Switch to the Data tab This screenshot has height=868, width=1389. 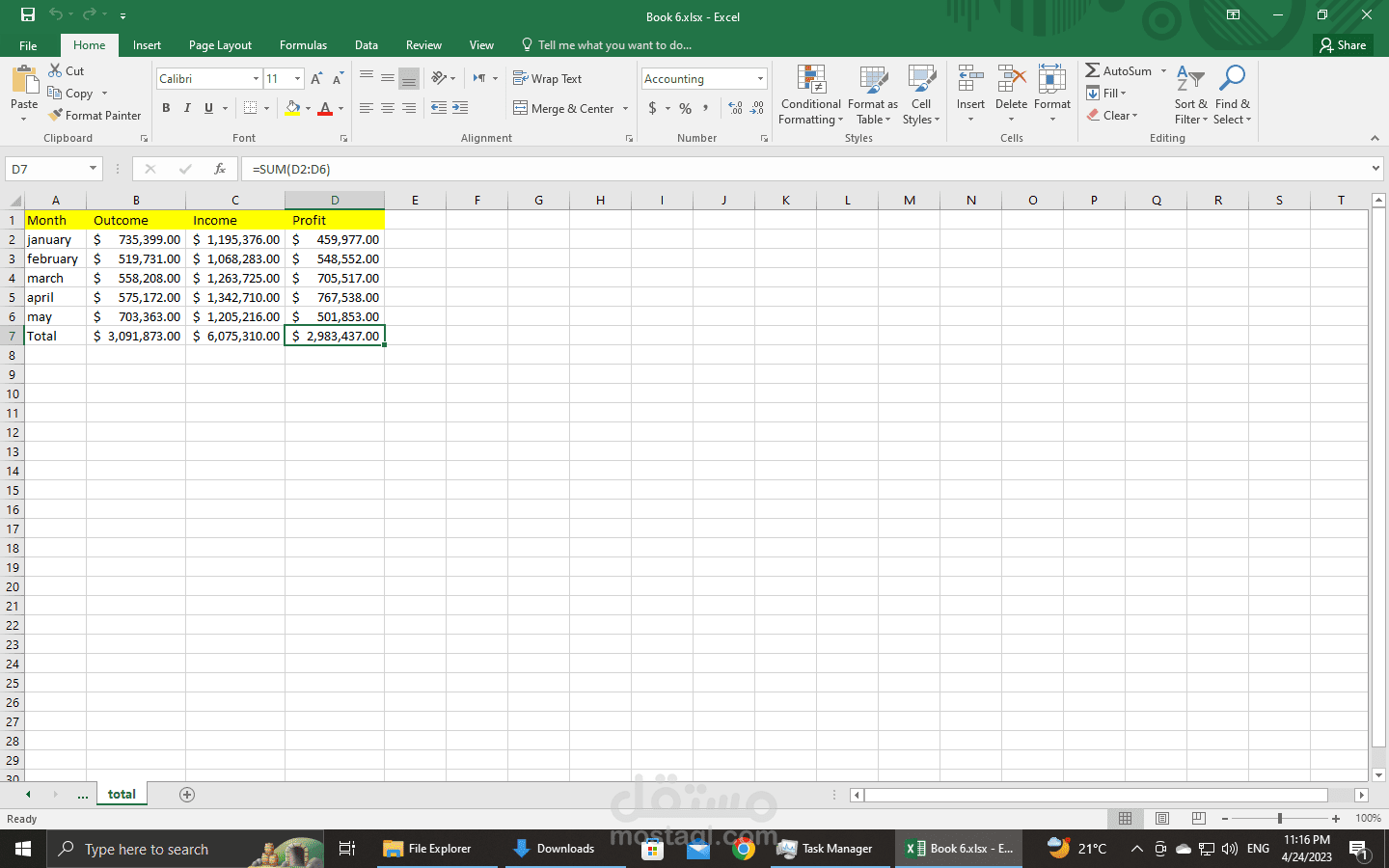[x=367, y=45]
